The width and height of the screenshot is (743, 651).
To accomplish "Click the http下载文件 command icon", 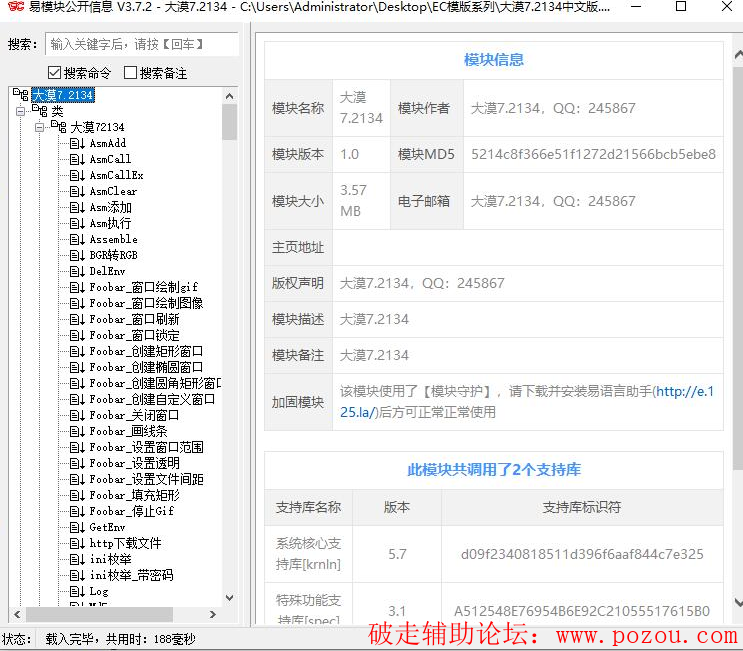I will (77, 543).
